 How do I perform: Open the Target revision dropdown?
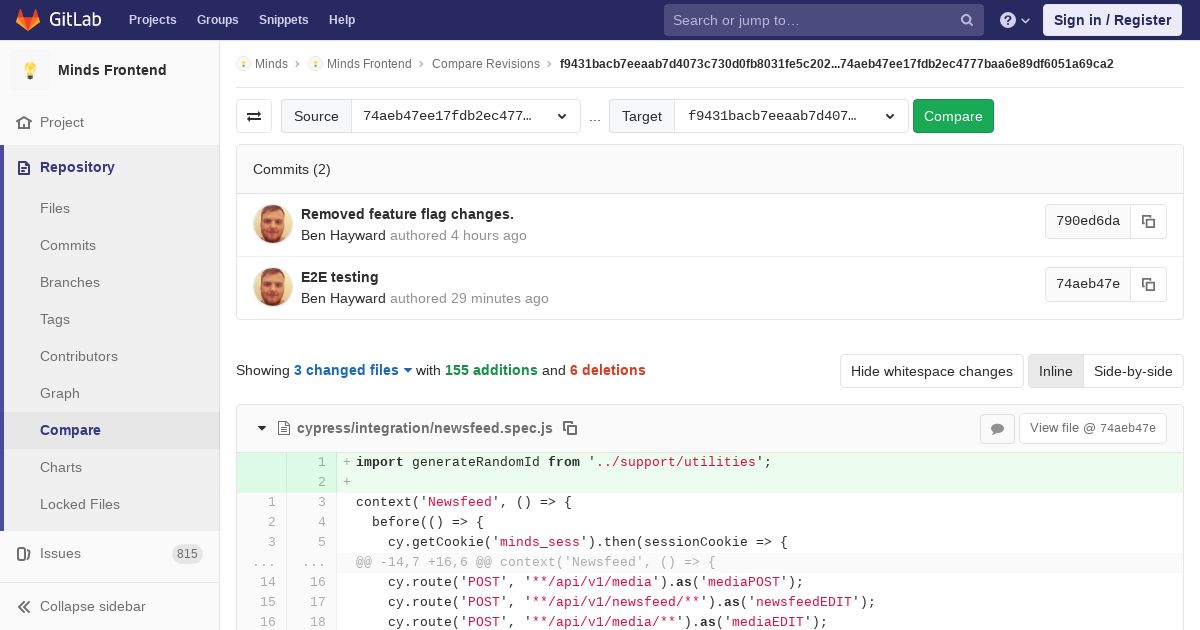tap(792, 116)
